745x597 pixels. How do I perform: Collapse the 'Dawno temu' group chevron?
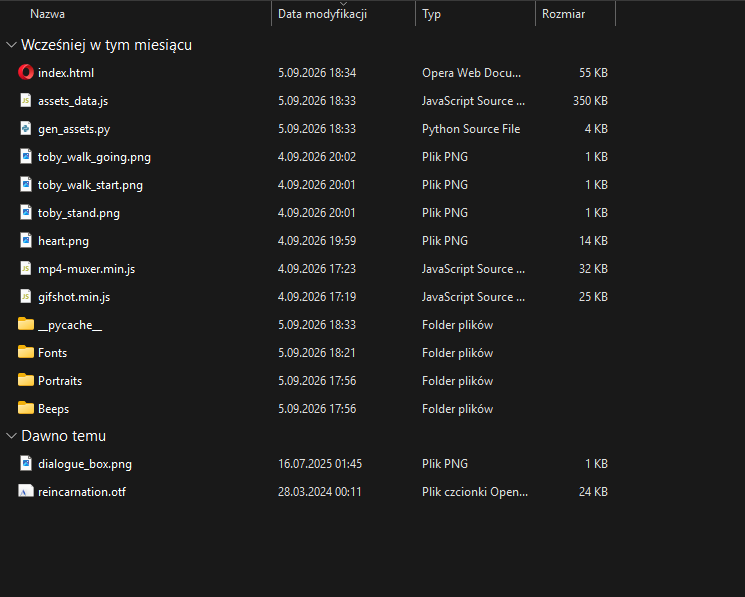[x=11, y=436]
